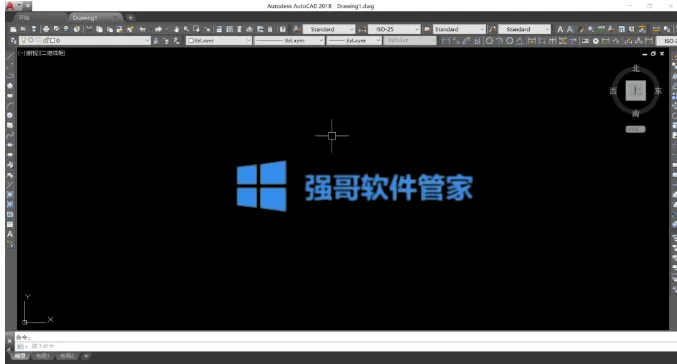Click the New drawing icon

tap(13, 29)
